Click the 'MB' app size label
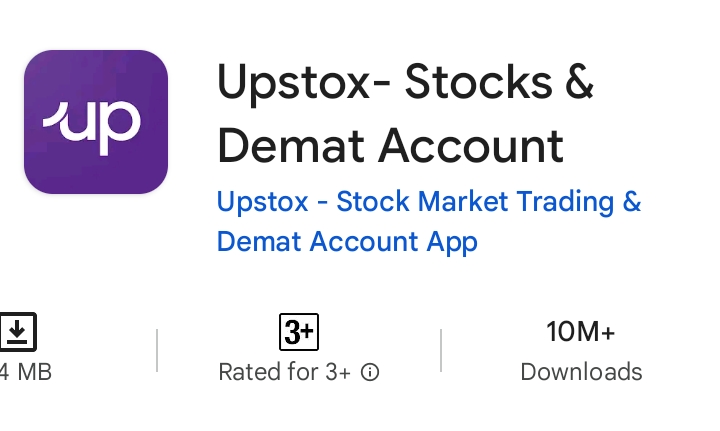The height and width of the screenshot is (431, 720). pyautogui.click(x=34, y=372)
